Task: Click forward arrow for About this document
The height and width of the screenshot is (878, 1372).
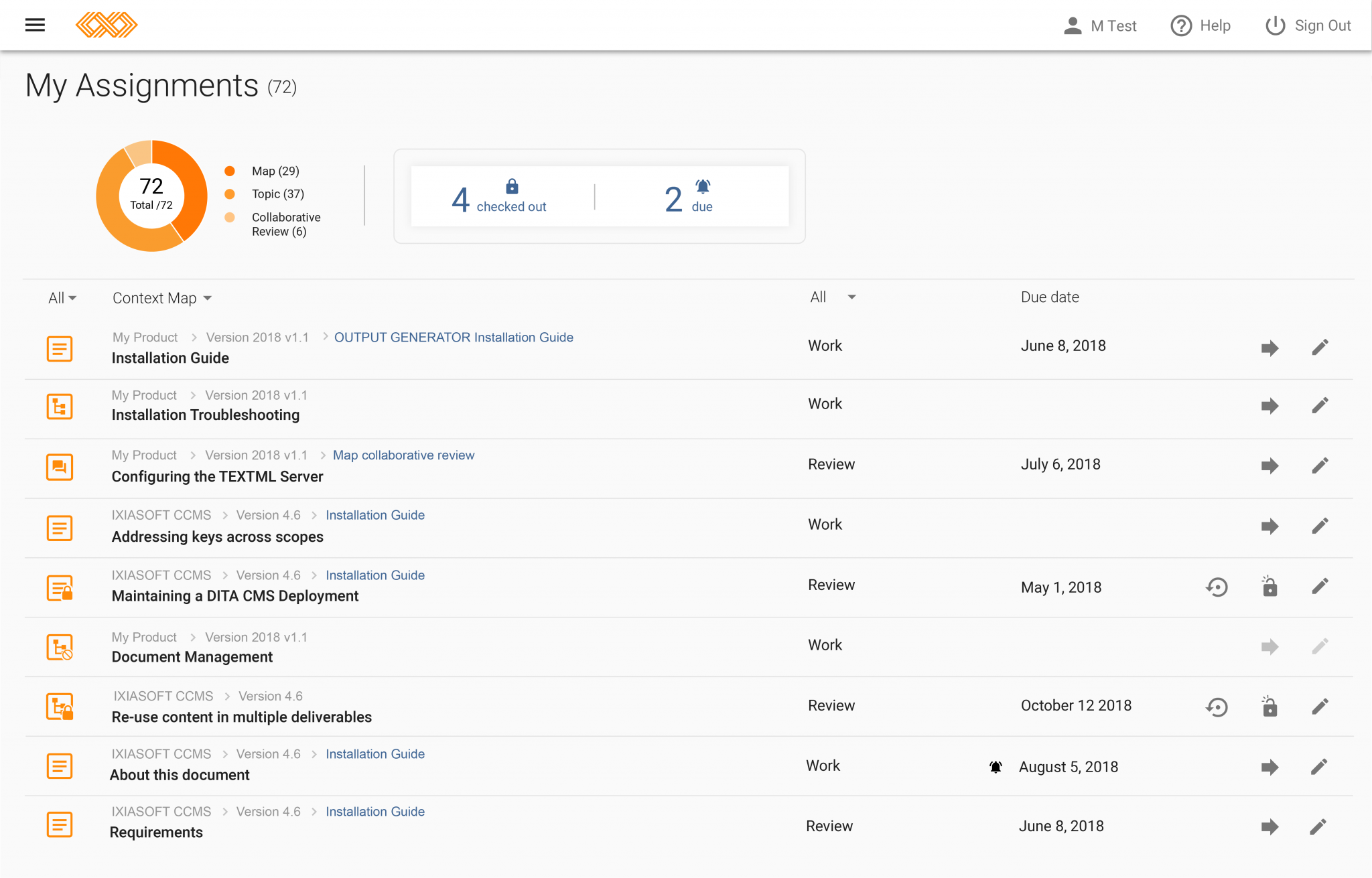Action: [1270, 767]
